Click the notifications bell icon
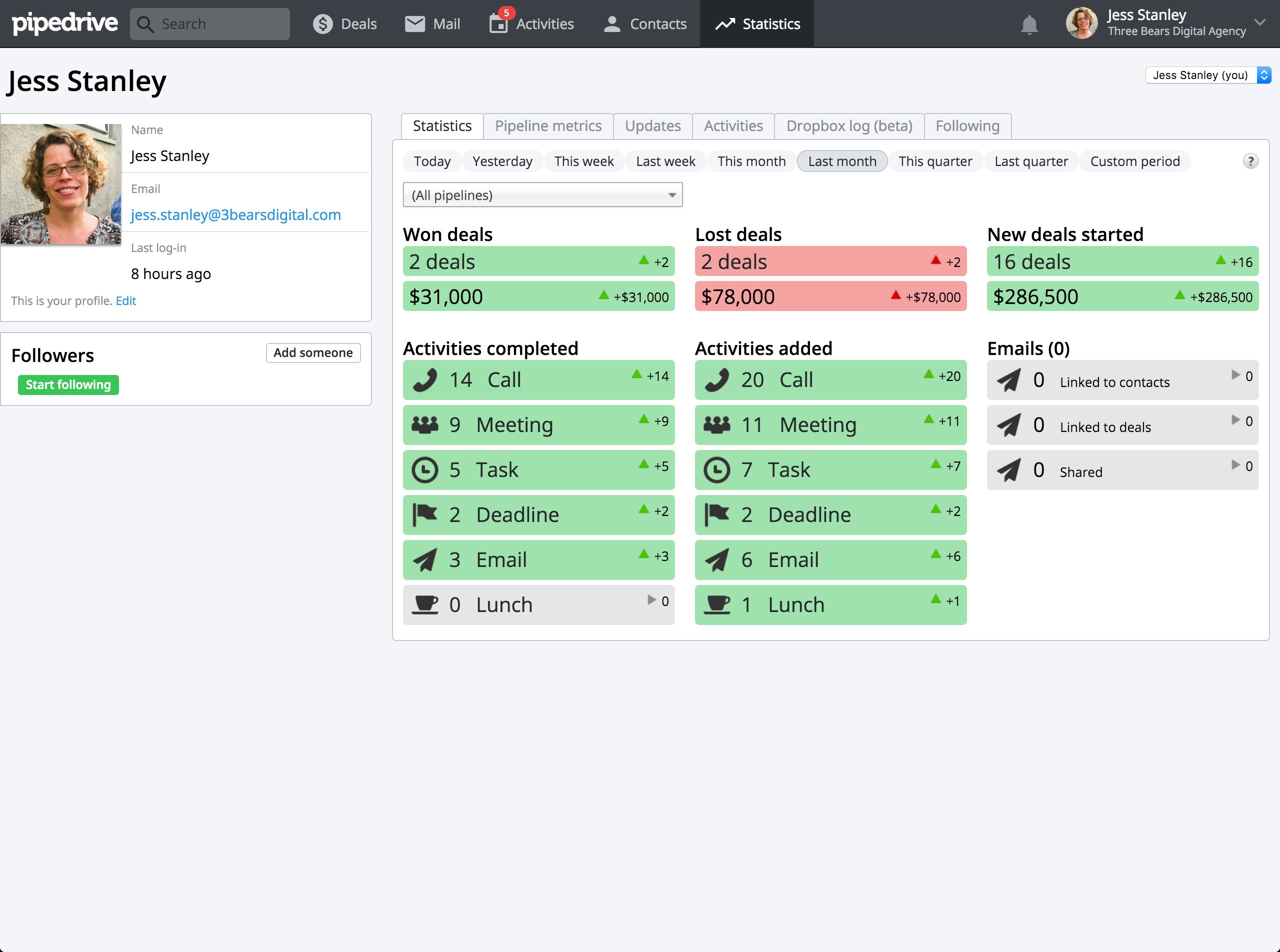 point(1028,24)
